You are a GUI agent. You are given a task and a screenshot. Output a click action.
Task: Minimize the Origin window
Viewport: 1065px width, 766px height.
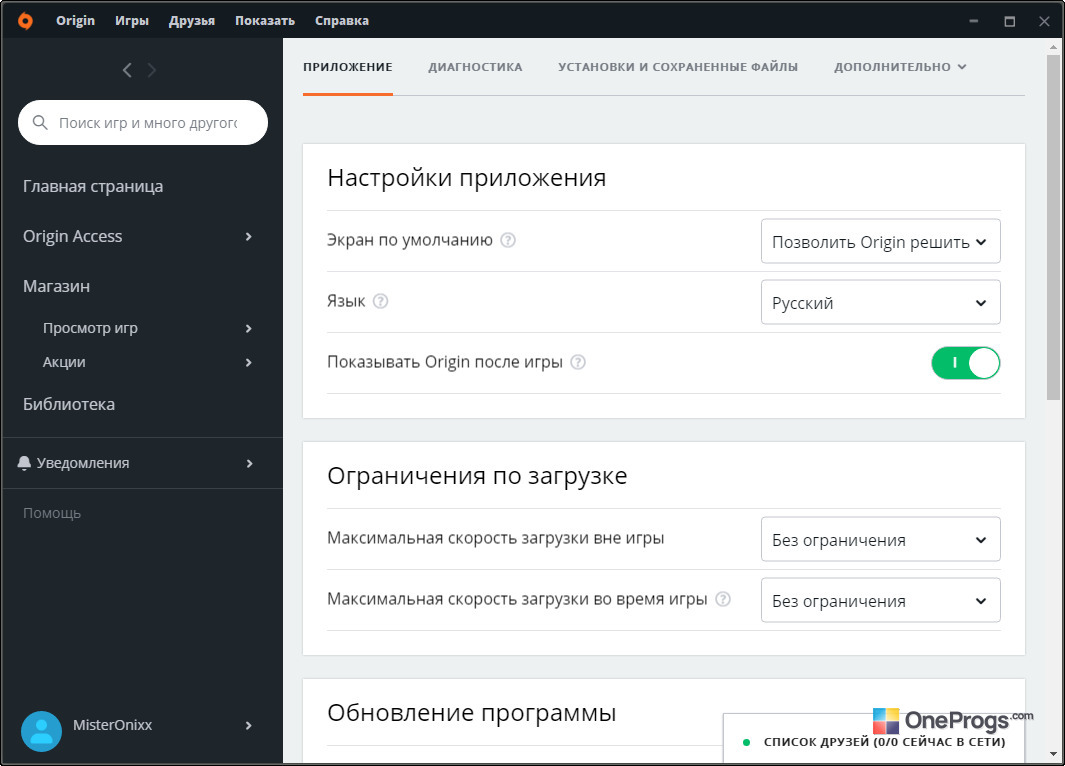(x=973, y=21)
